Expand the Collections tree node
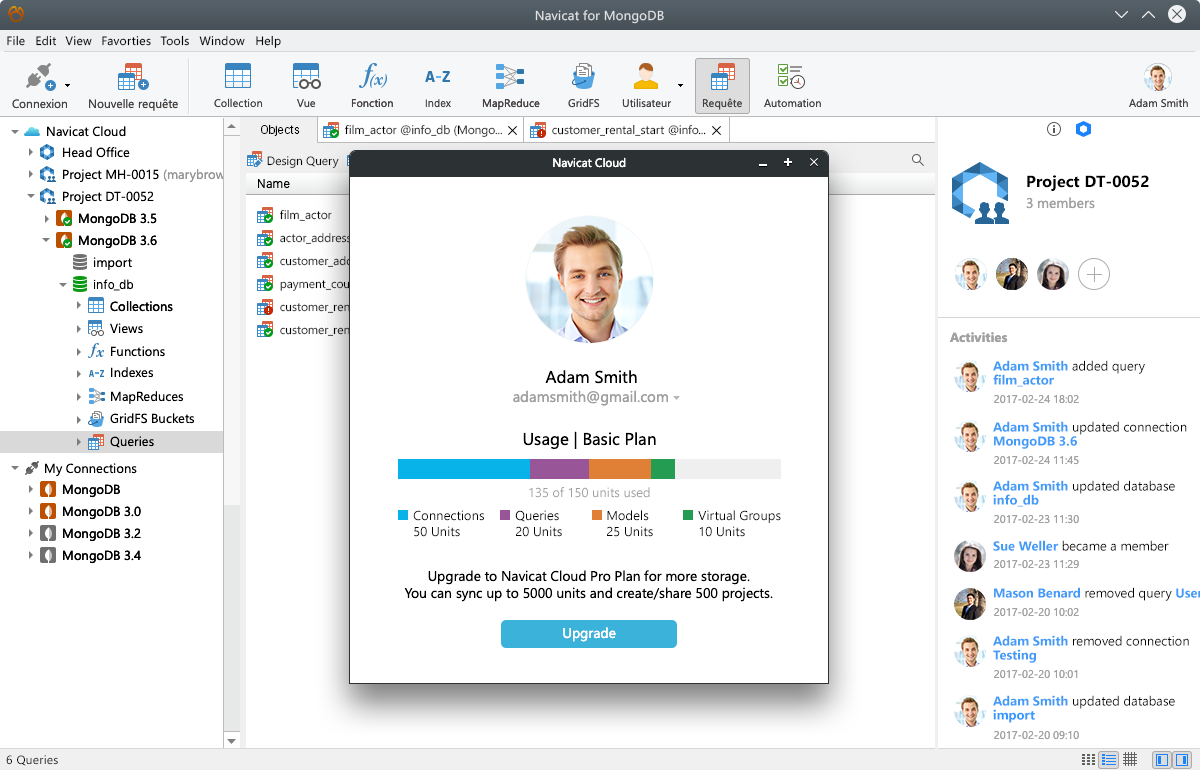This screenshot has height=770, width=1200. (x=79, y=306)
